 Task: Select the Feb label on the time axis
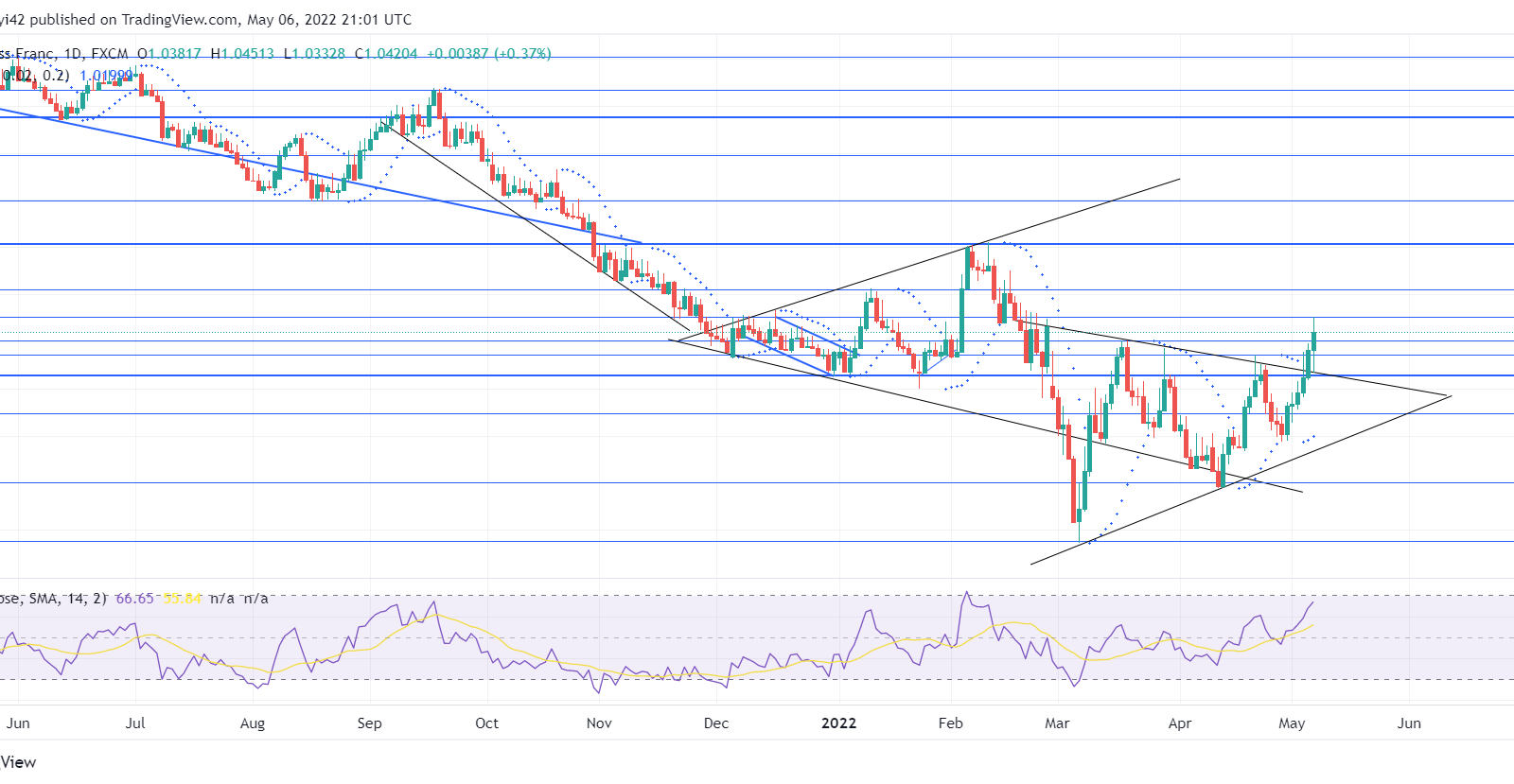[950, 723]
